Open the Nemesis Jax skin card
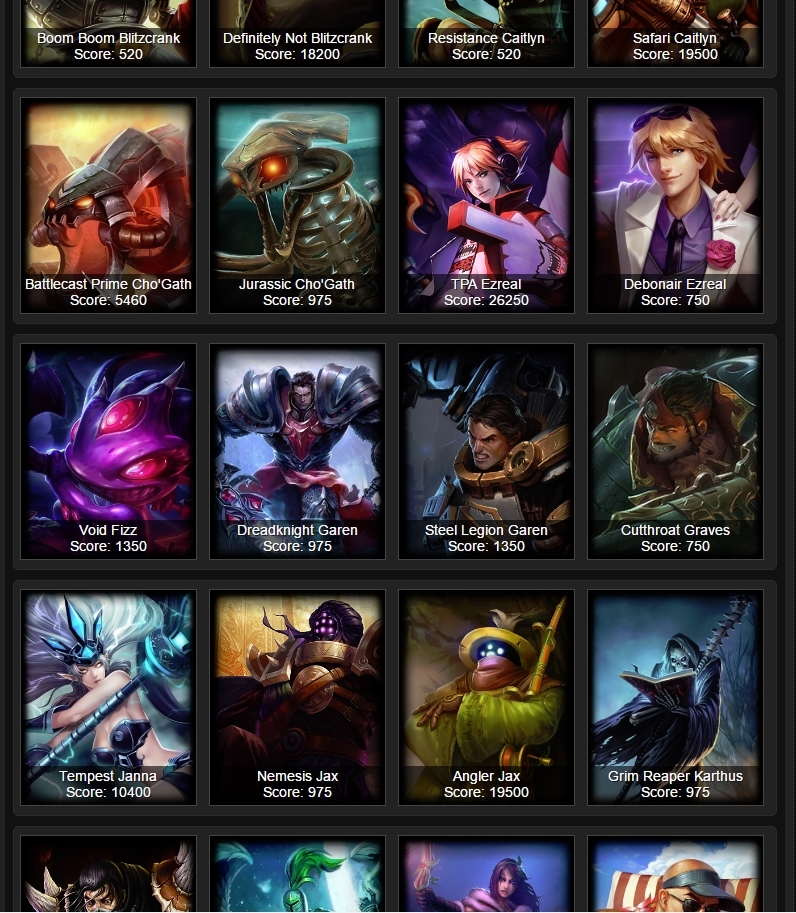This screenshot has width=796, height=913. 297,698
